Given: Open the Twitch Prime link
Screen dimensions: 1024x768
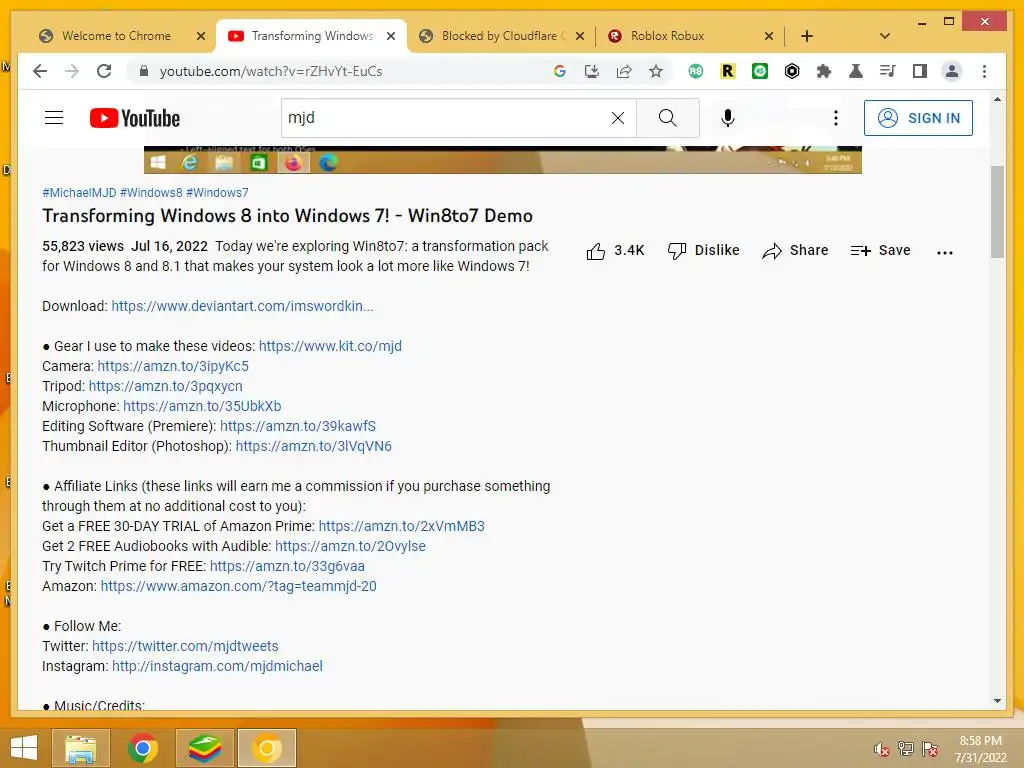Looking at the screenshot, I should click(x=287, y=566).
